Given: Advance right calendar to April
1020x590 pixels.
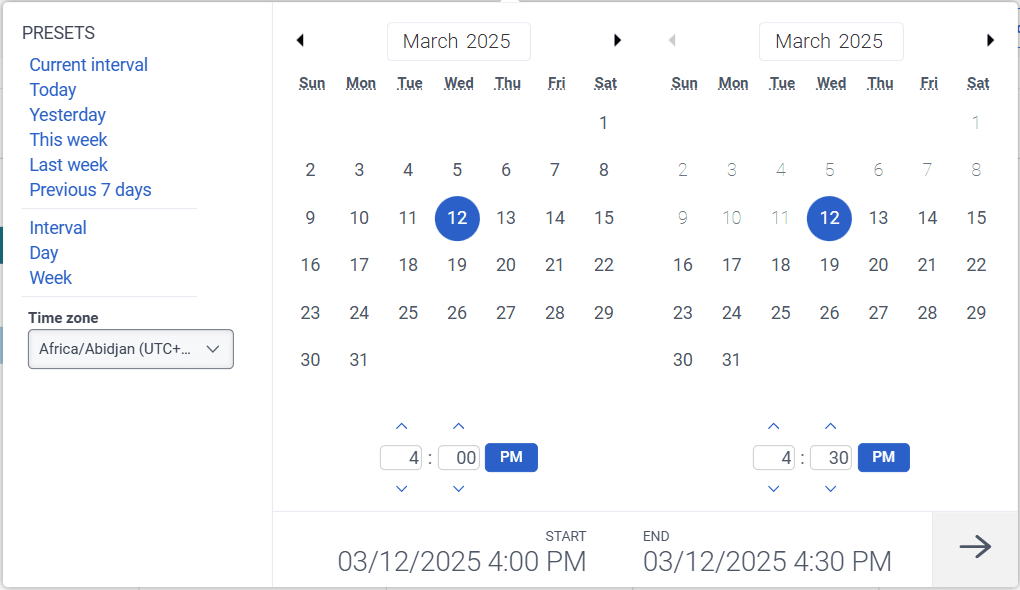Looking at the screenshot, I should (x=990, y=40).
